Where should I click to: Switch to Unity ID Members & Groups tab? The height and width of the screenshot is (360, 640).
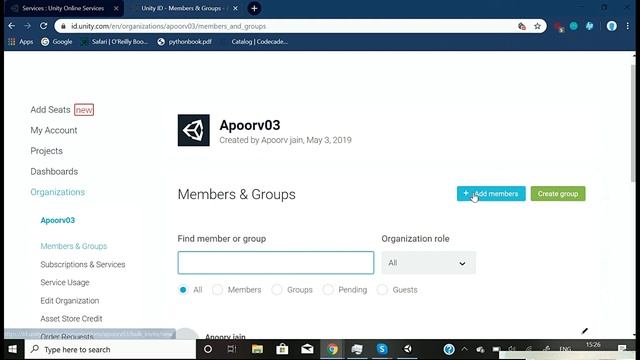click(x=182, y=8)
